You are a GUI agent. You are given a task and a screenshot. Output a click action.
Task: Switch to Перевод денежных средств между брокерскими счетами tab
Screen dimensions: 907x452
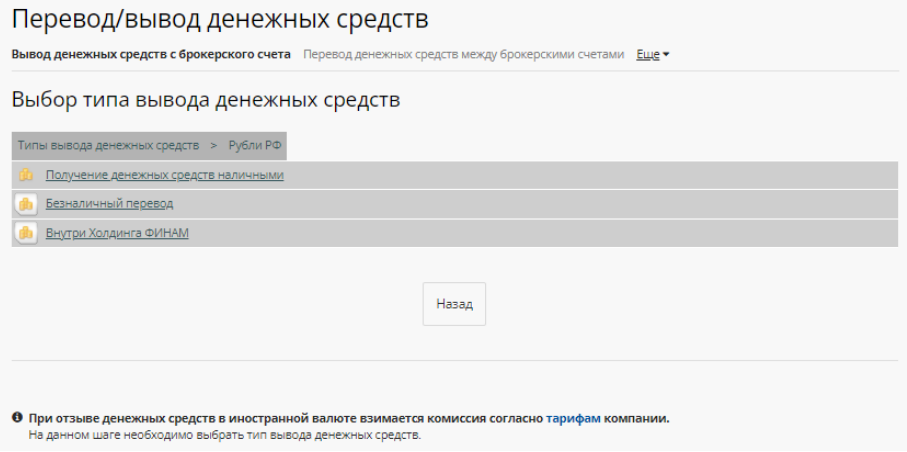pyautogui.click(x=464, y=54)
